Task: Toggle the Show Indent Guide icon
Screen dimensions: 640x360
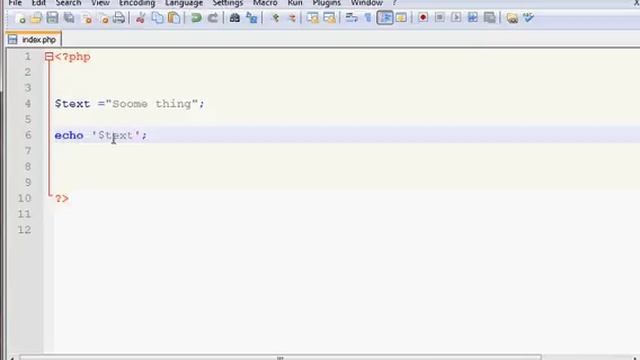Action: pos(385,18)
